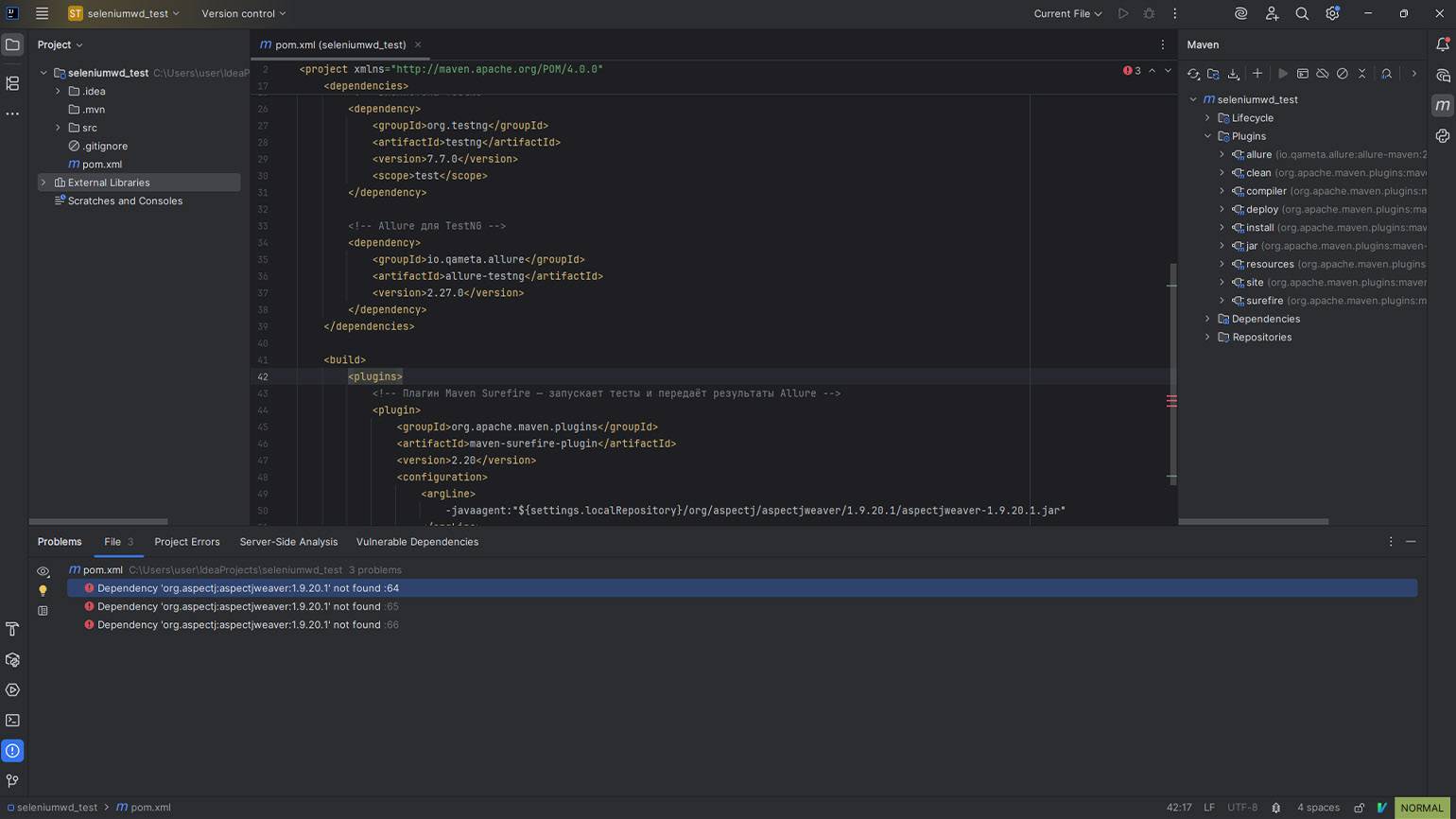Viewport: 1456px width, 819px height.
Task: Open Current File run configuration dropdown
Action: (x=1067, y=13)
